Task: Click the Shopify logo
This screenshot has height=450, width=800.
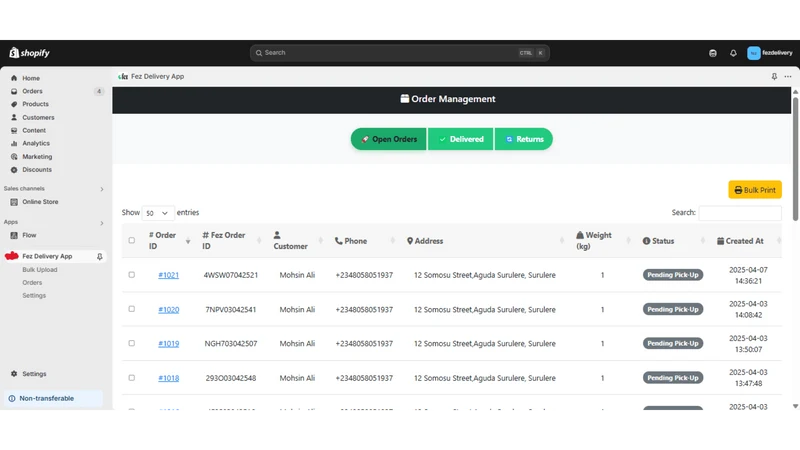Action: coord(30,53)
